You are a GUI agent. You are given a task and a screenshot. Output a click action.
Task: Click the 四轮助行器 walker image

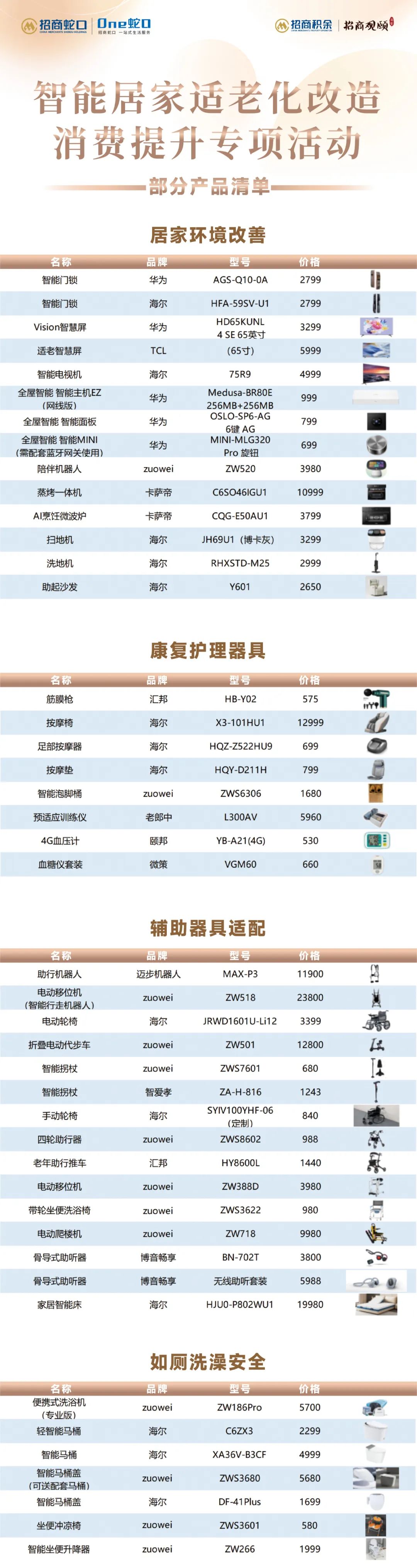(x=376, y=1140)
